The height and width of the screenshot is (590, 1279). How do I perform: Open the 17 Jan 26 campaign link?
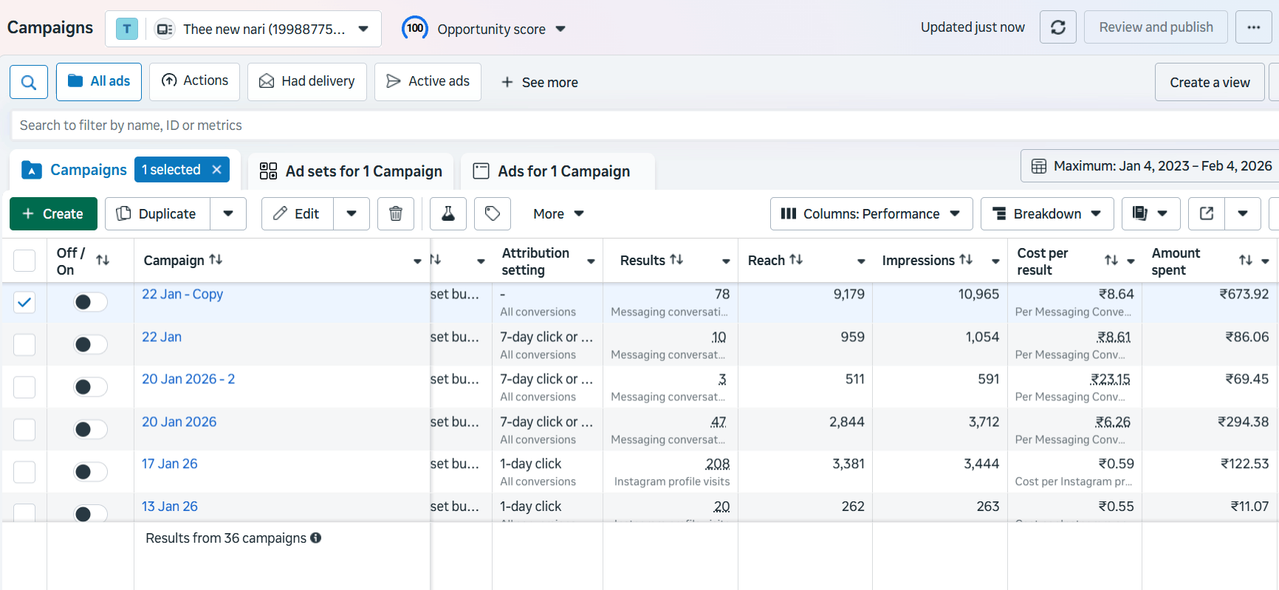coord(170,464)
